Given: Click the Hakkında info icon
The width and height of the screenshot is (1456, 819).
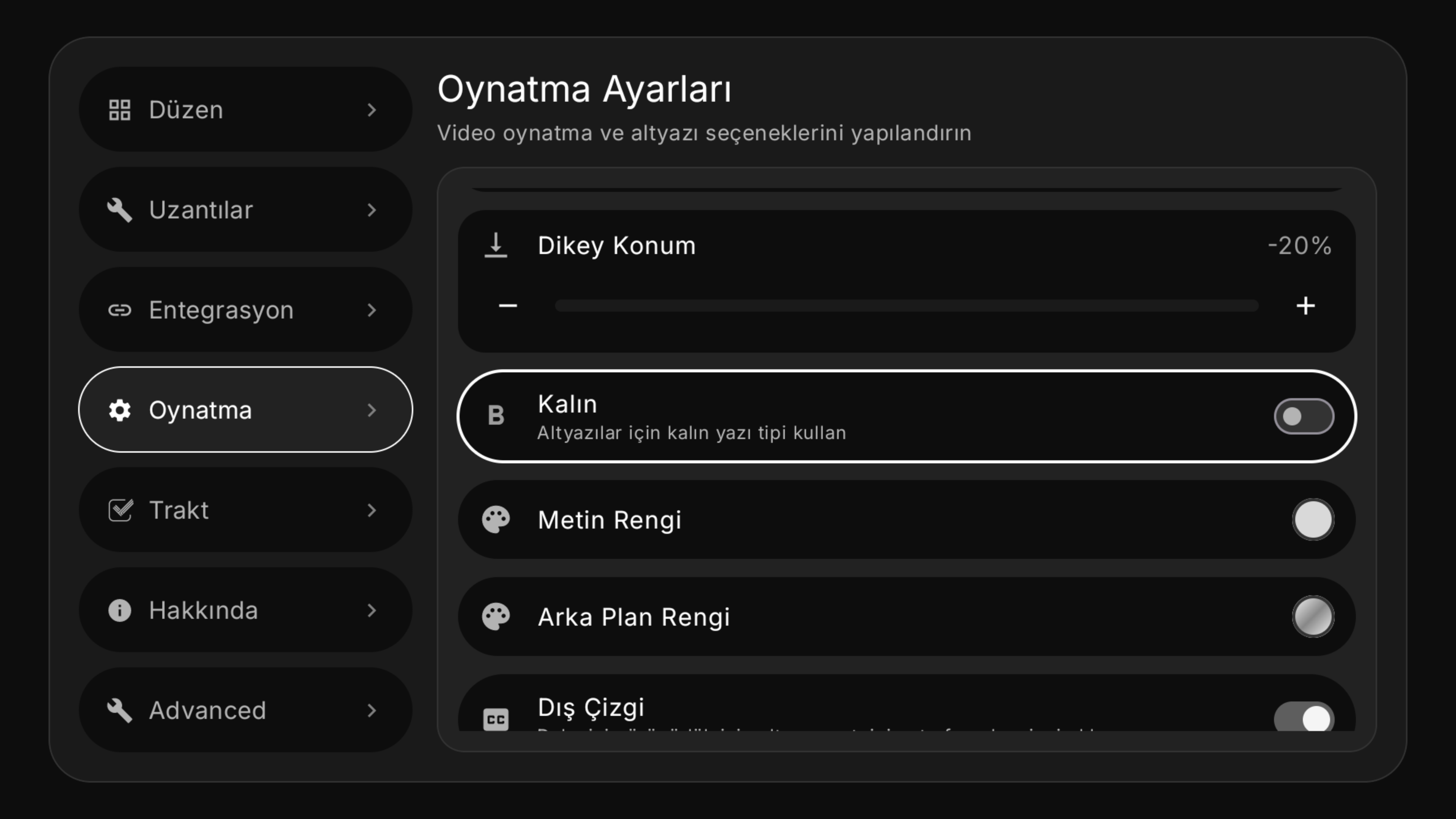Looking at the screenshot, I should coord(119,610).
